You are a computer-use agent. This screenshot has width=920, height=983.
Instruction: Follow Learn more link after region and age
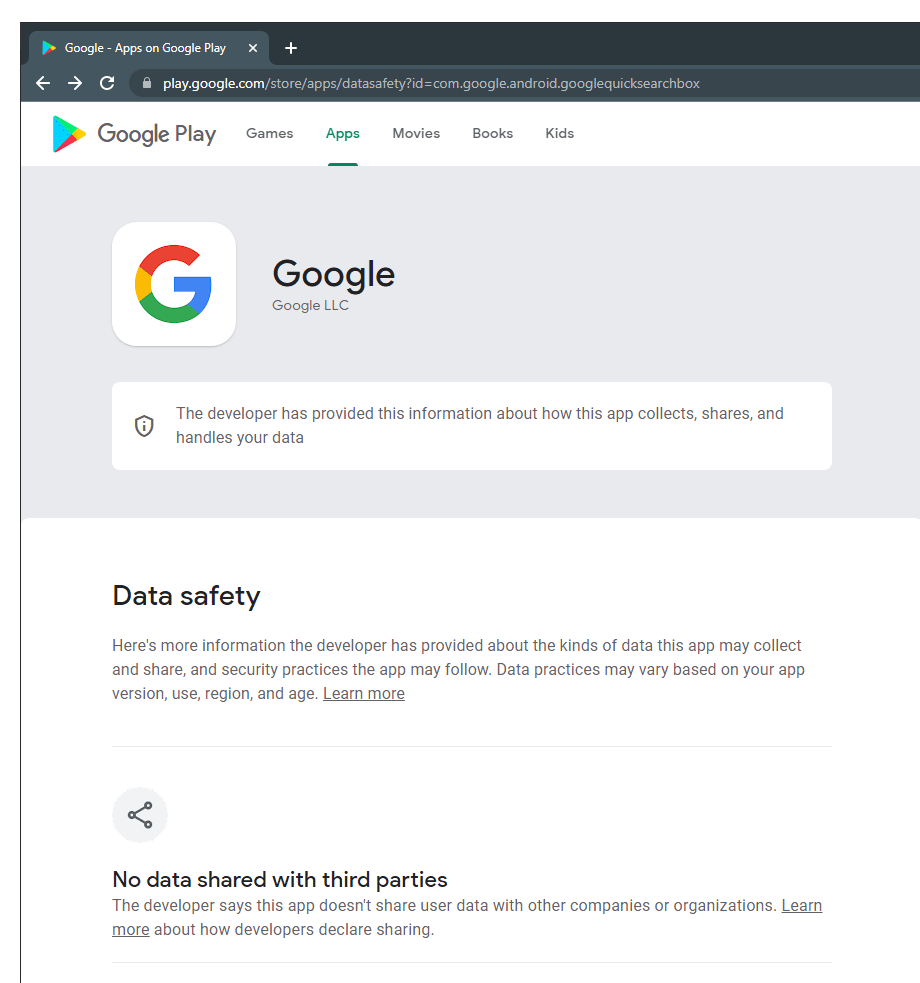[x=363, y=693]
